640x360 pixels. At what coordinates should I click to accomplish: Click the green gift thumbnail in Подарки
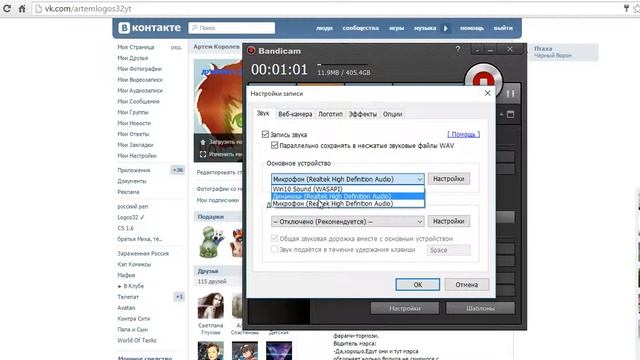click(211, 242)
